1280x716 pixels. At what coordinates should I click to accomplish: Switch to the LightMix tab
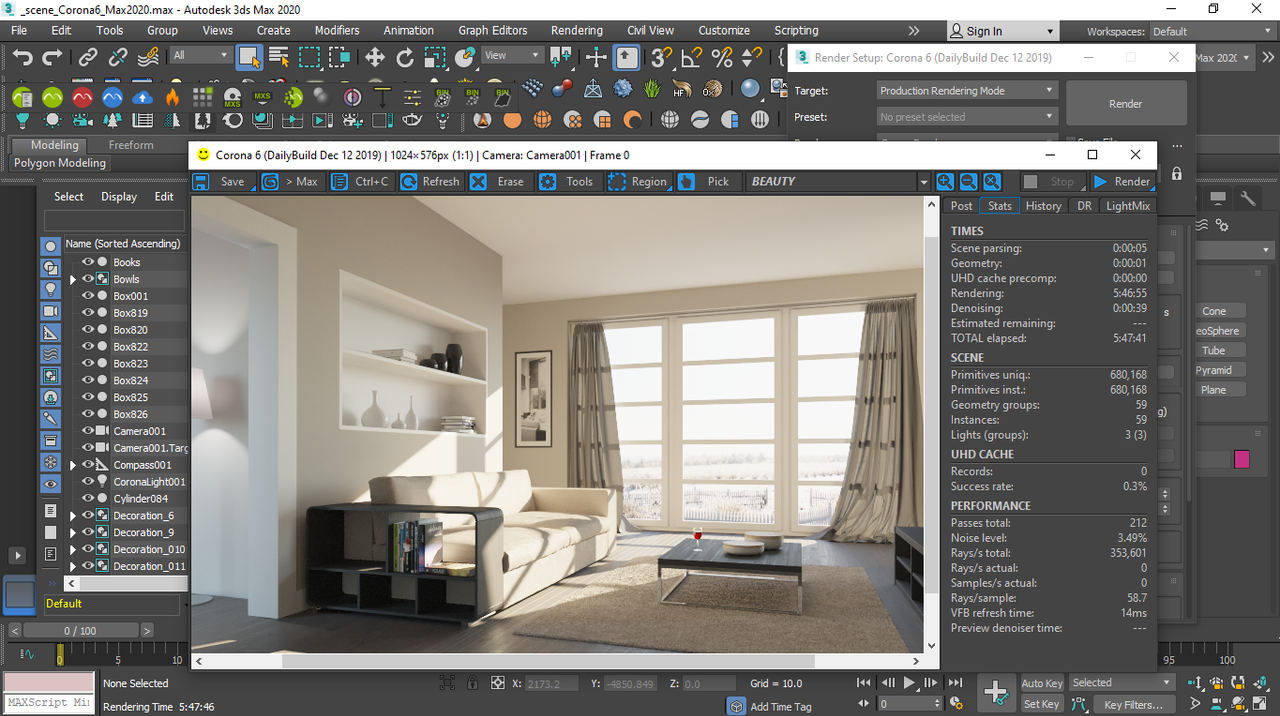(x=1127, y=205)
